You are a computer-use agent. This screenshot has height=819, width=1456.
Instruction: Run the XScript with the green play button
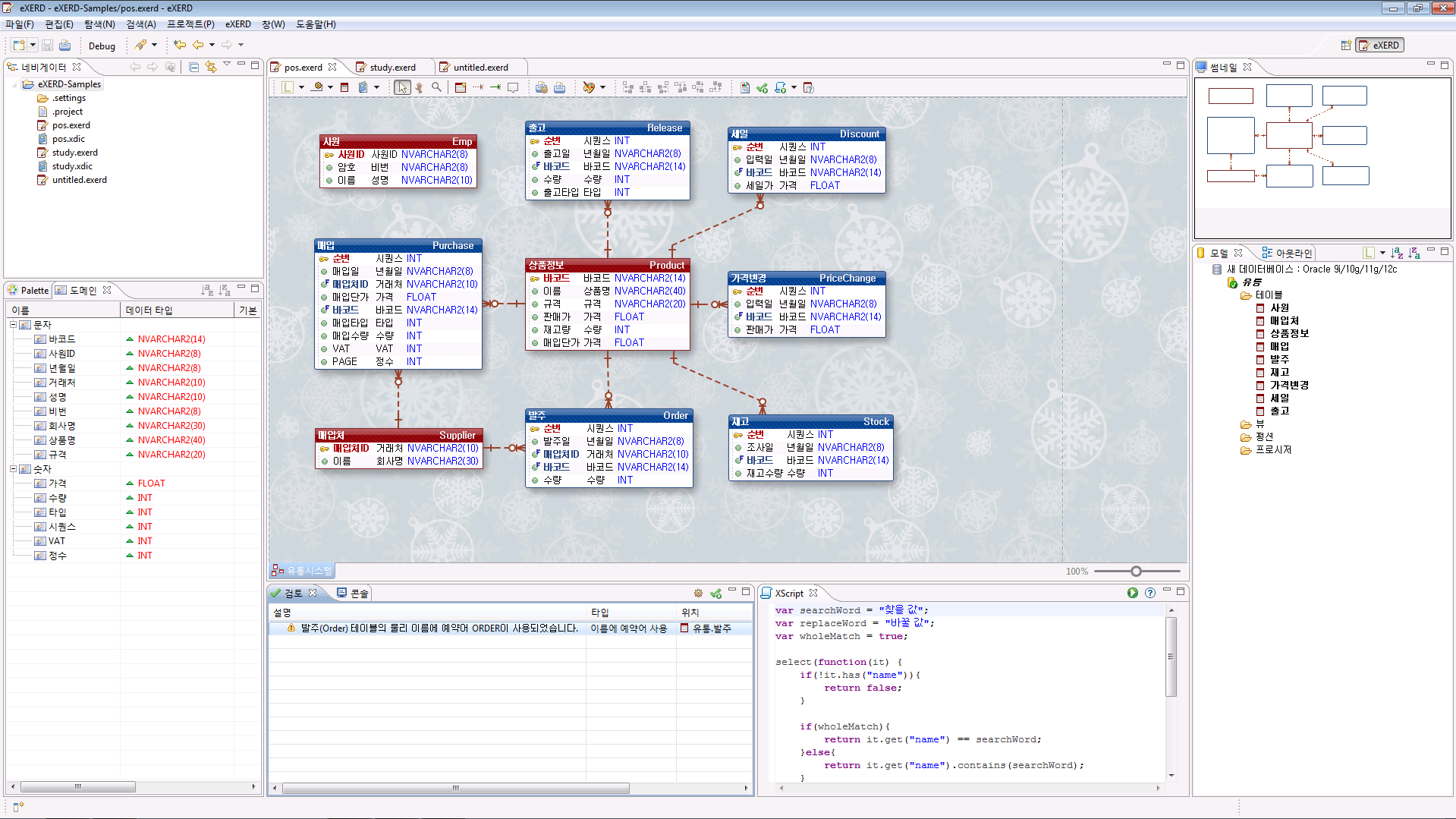point(1132,593)
